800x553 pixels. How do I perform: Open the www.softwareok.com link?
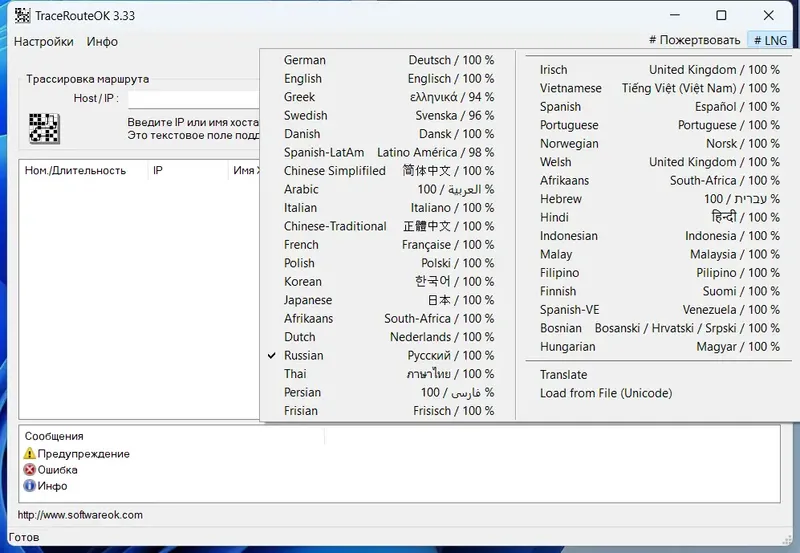[x=80, y=515]
